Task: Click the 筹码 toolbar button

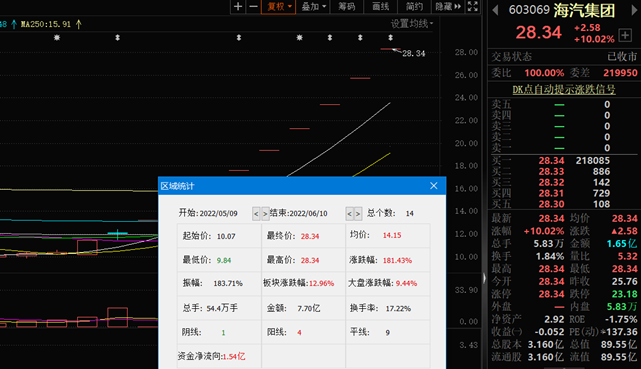Action: click(347, 7)
